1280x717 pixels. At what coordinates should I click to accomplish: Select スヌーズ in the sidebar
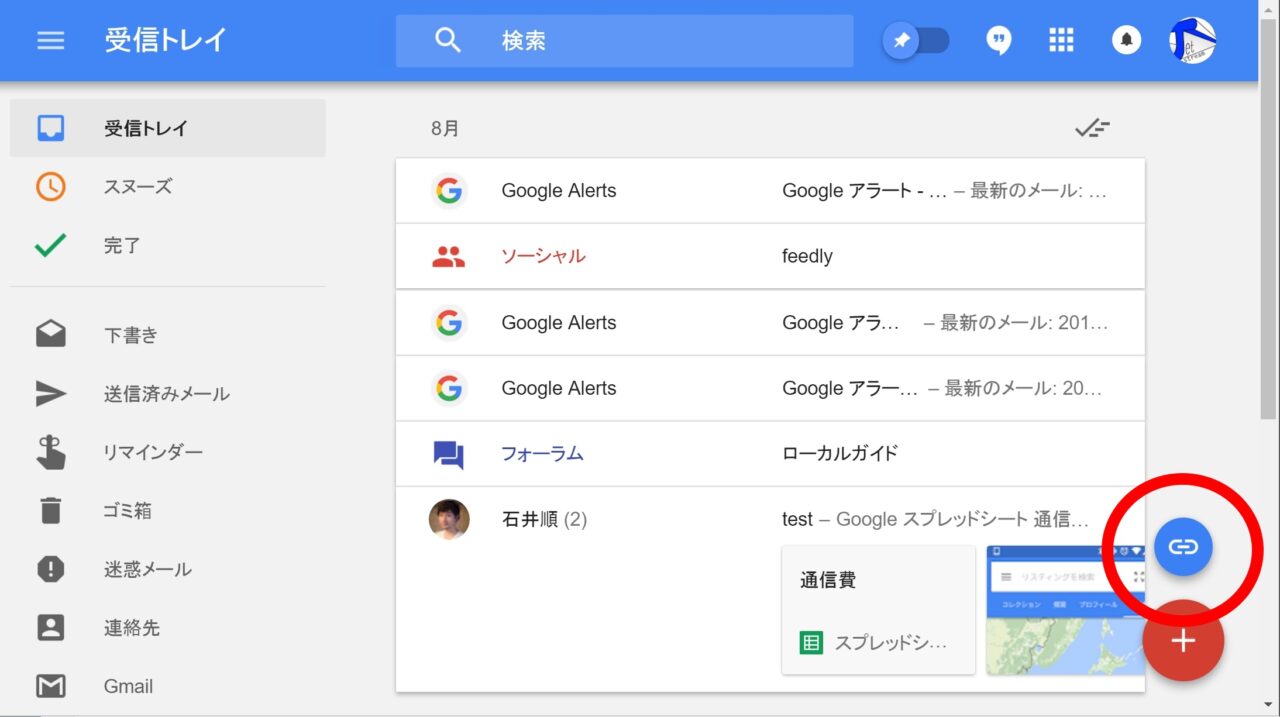pyautogui.click(x=137, y=187)
